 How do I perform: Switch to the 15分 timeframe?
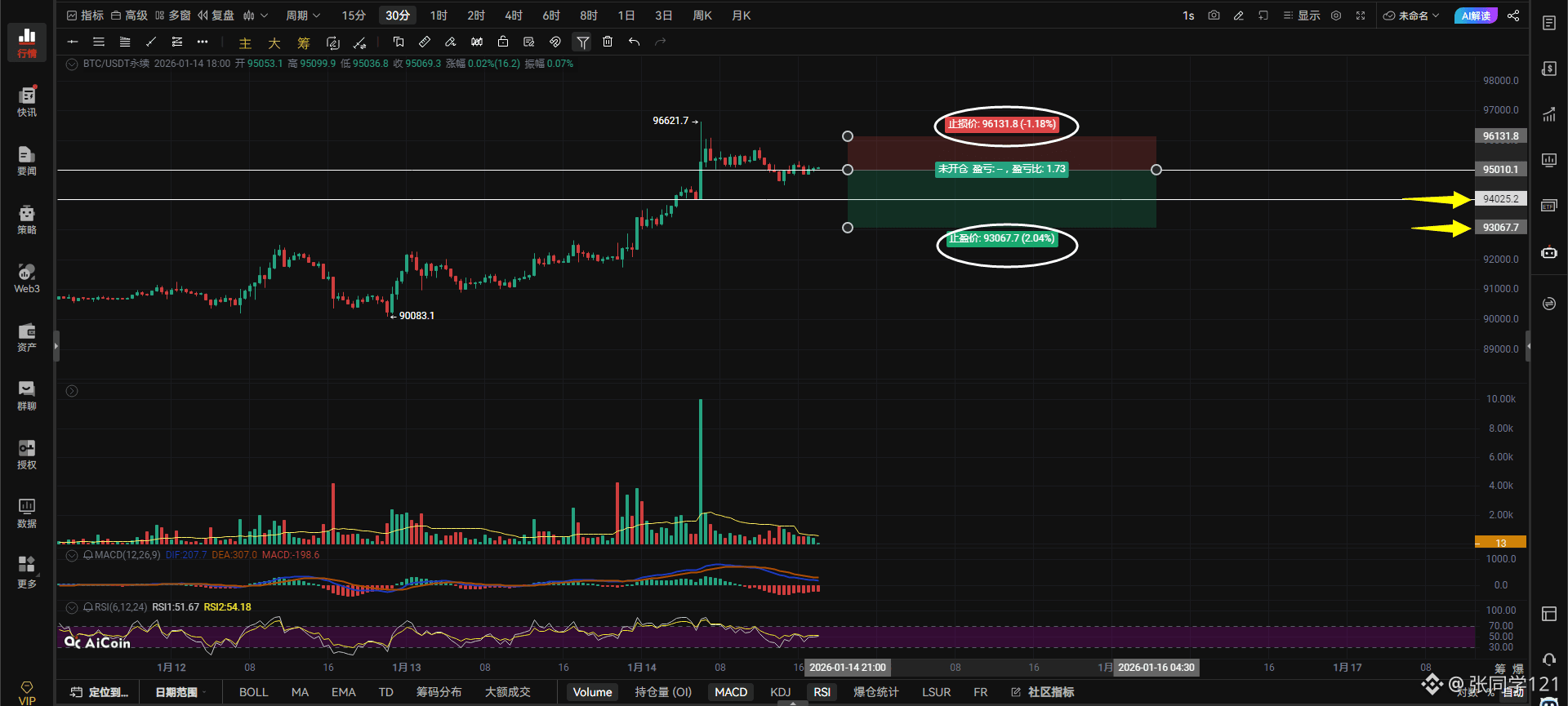tap(354, 16)
